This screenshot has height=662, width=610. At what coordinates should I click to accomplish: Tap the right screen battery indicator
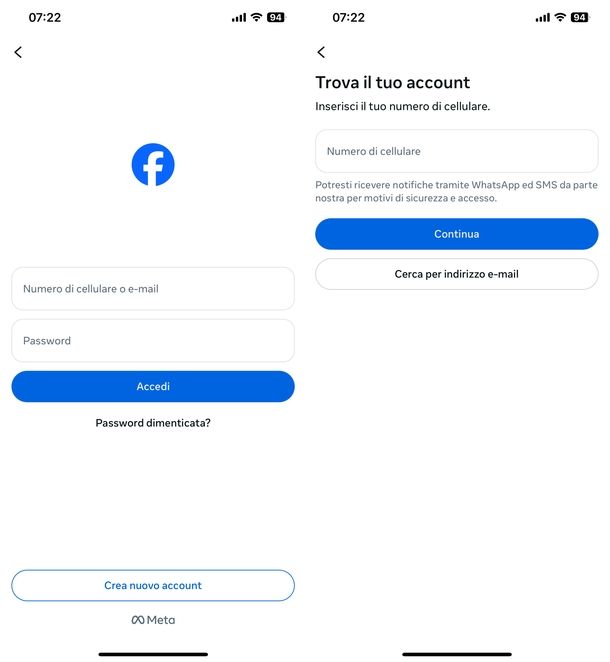click(579, 18)
